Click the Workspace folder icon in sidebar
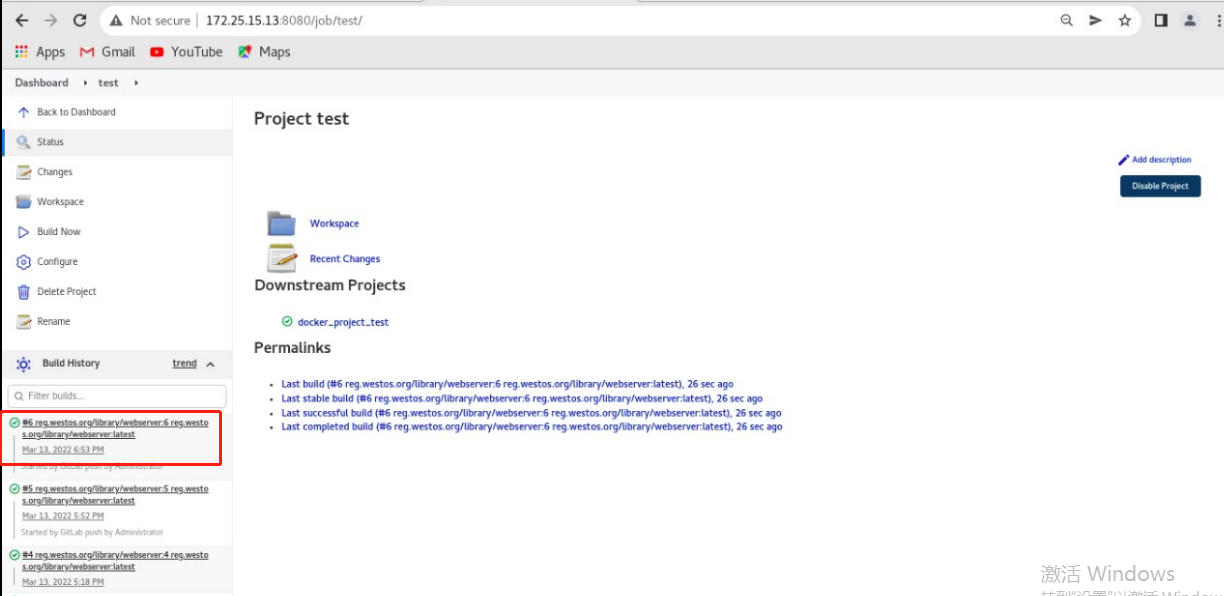Screen dimensions: 1224x596 (24, 202)
